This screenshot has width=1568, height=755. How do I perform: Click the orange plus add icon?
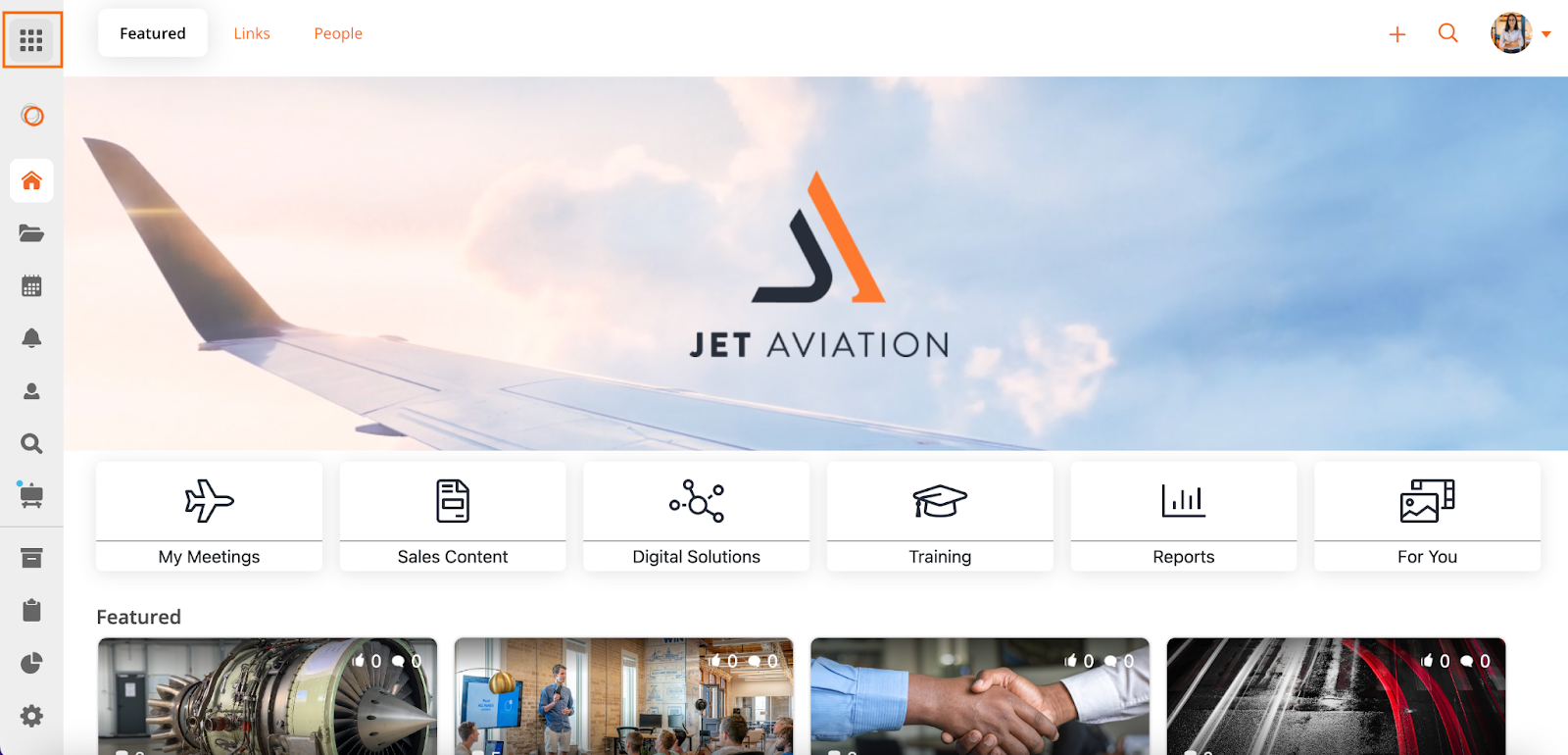click(x=1397, y=34)
